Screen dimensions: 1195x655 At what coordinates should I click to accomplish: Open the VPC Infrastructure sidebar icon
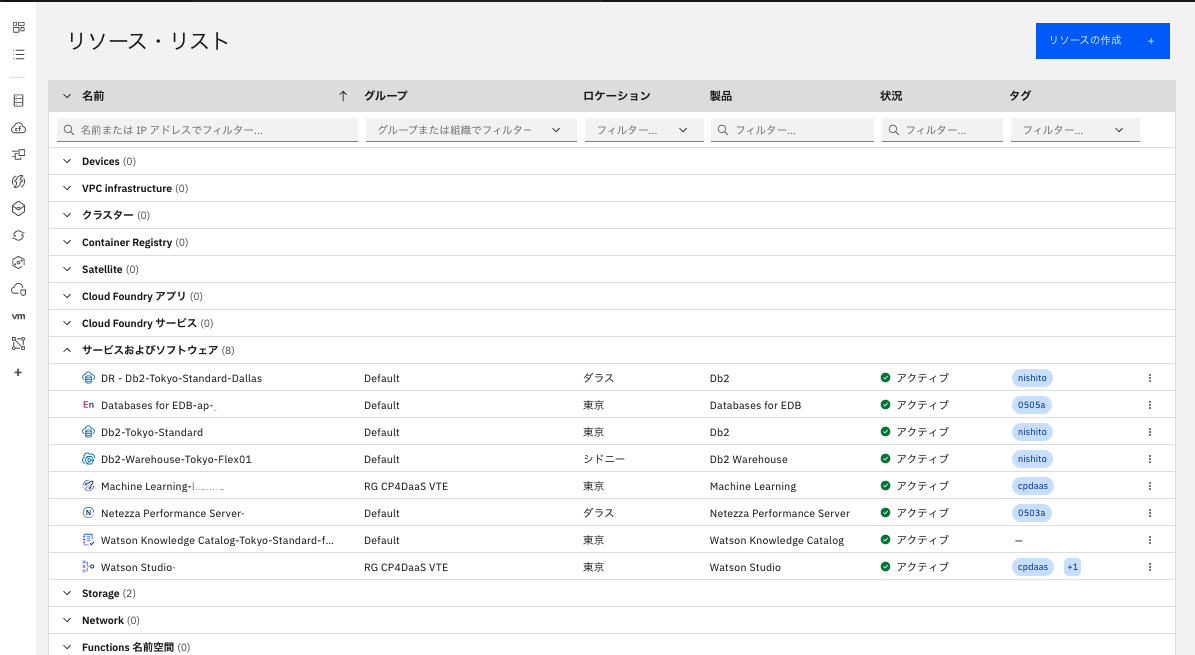coord(18,155)
